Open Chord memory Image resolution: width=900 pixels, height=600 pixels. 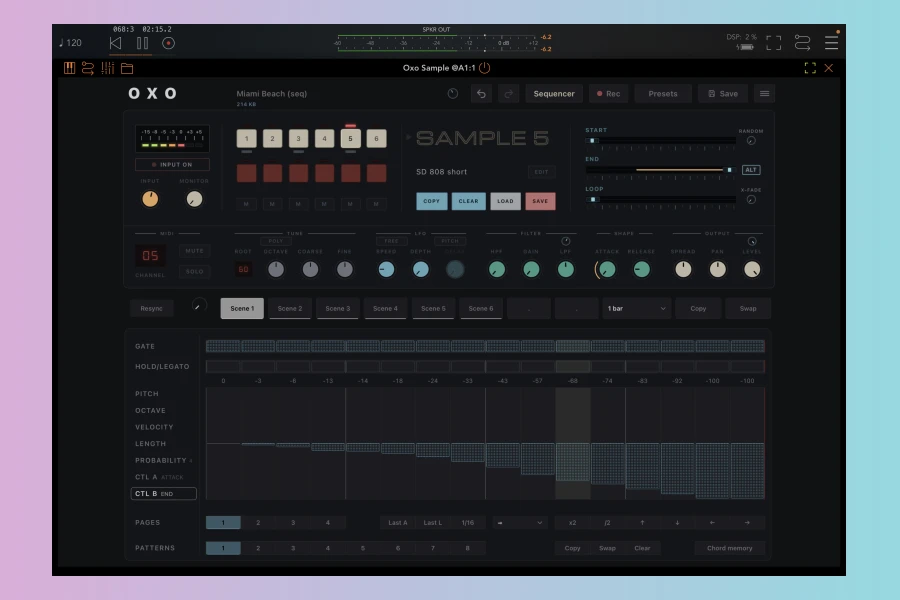tap(730, 548)
